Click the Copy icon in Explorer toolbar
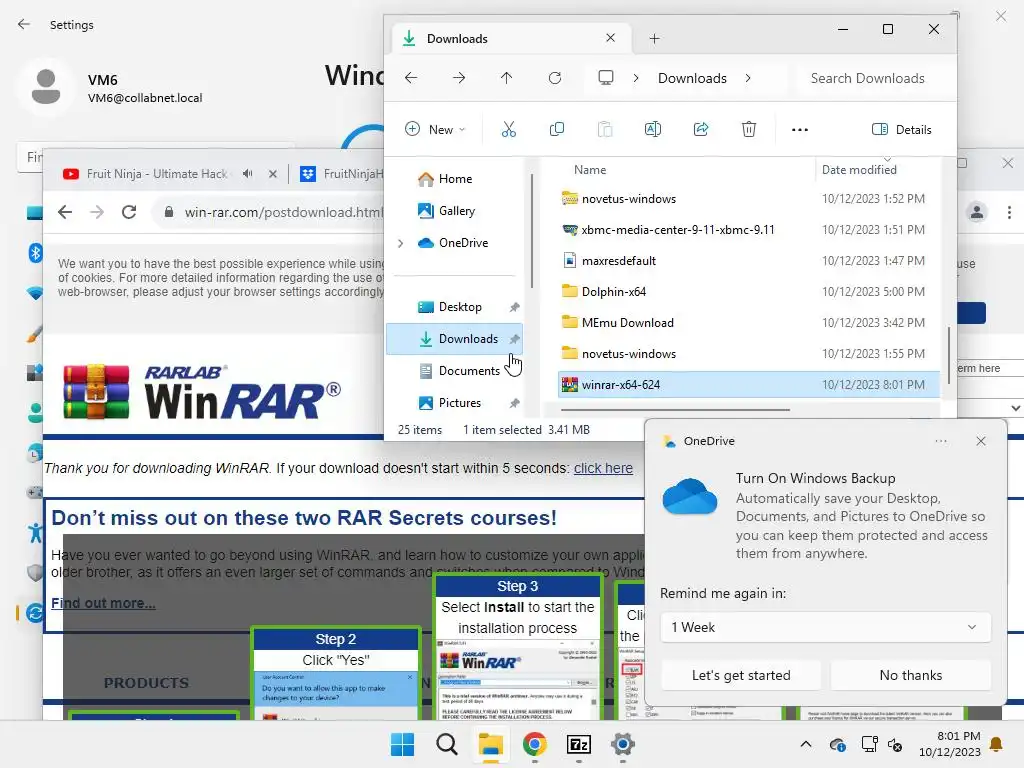The image size is (1024, 768). point(556,129)
